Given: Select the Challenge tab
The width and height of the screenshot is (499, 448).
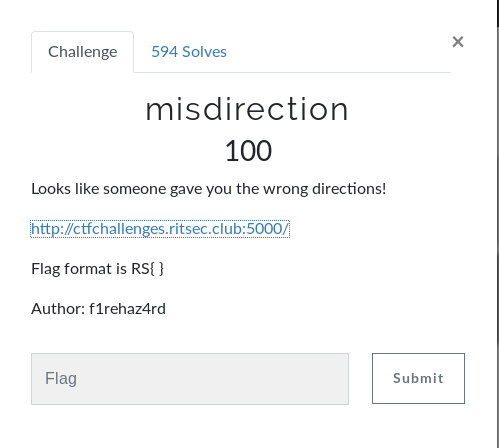Looking at the screenshot, I should point(83,52).
